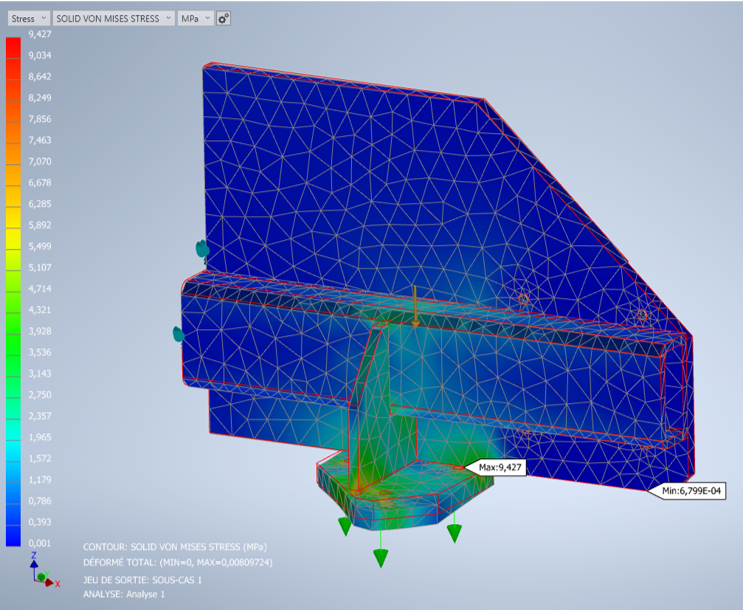The height and width of the screenshot is (610, 743).
Task: Select the leftmost green arrow under the base
Action: (344, 523)
